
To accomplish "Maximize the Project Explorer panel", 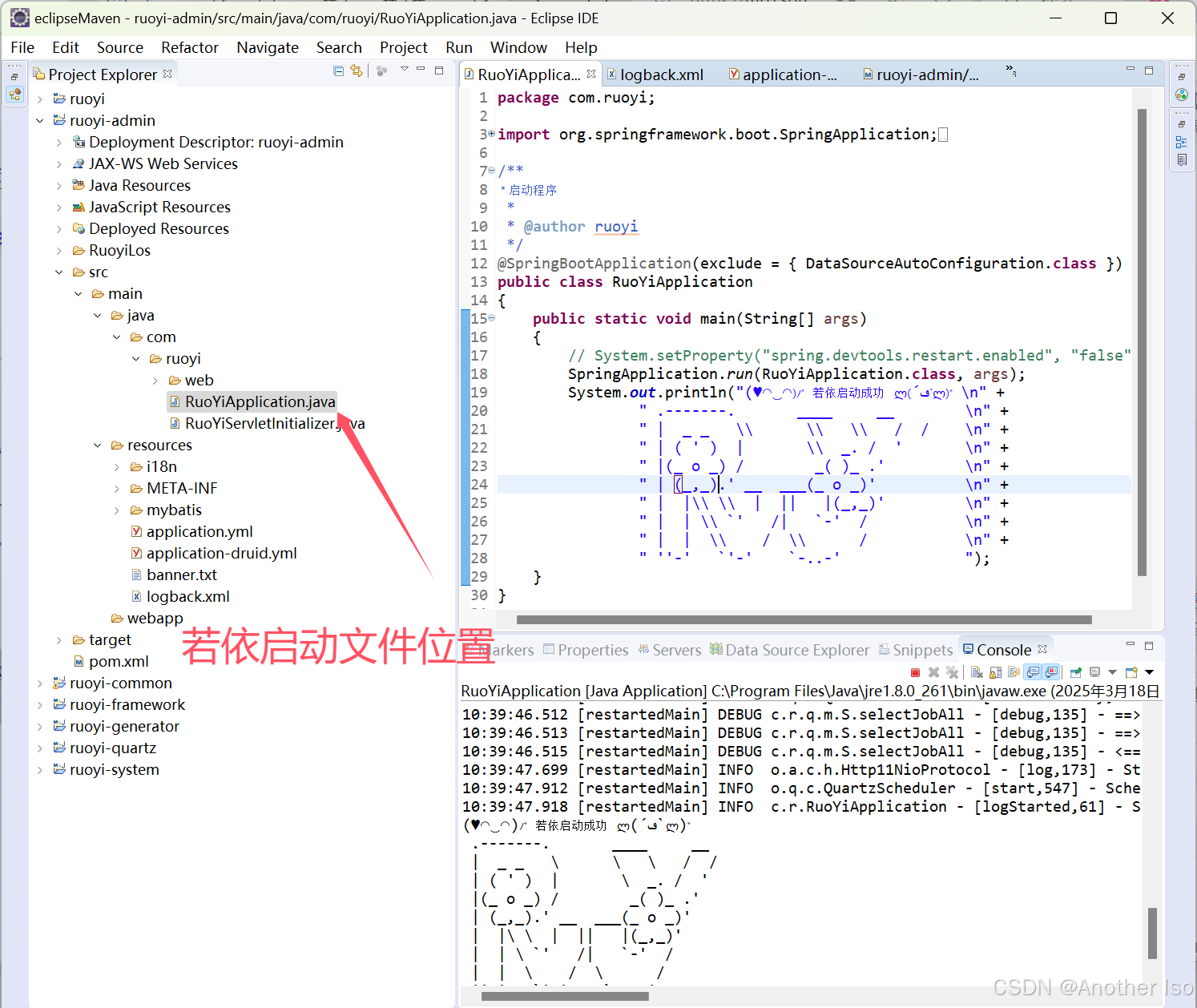I will (x=439, y=71).
